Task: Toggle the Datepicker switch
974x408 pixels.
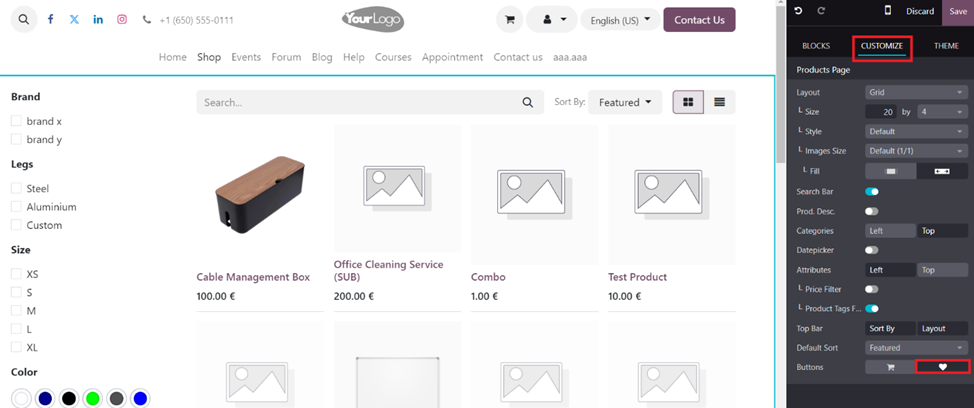Action: (872, 250)
